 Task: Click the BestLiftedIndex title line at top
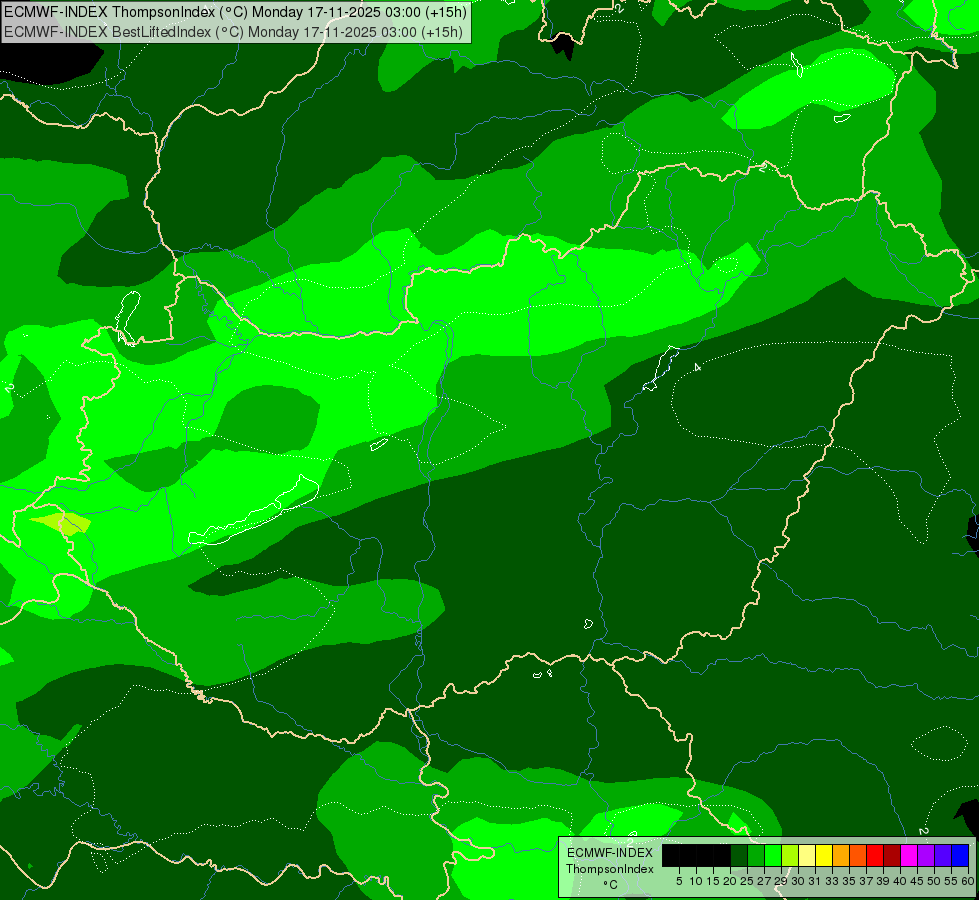click(233, 32)
